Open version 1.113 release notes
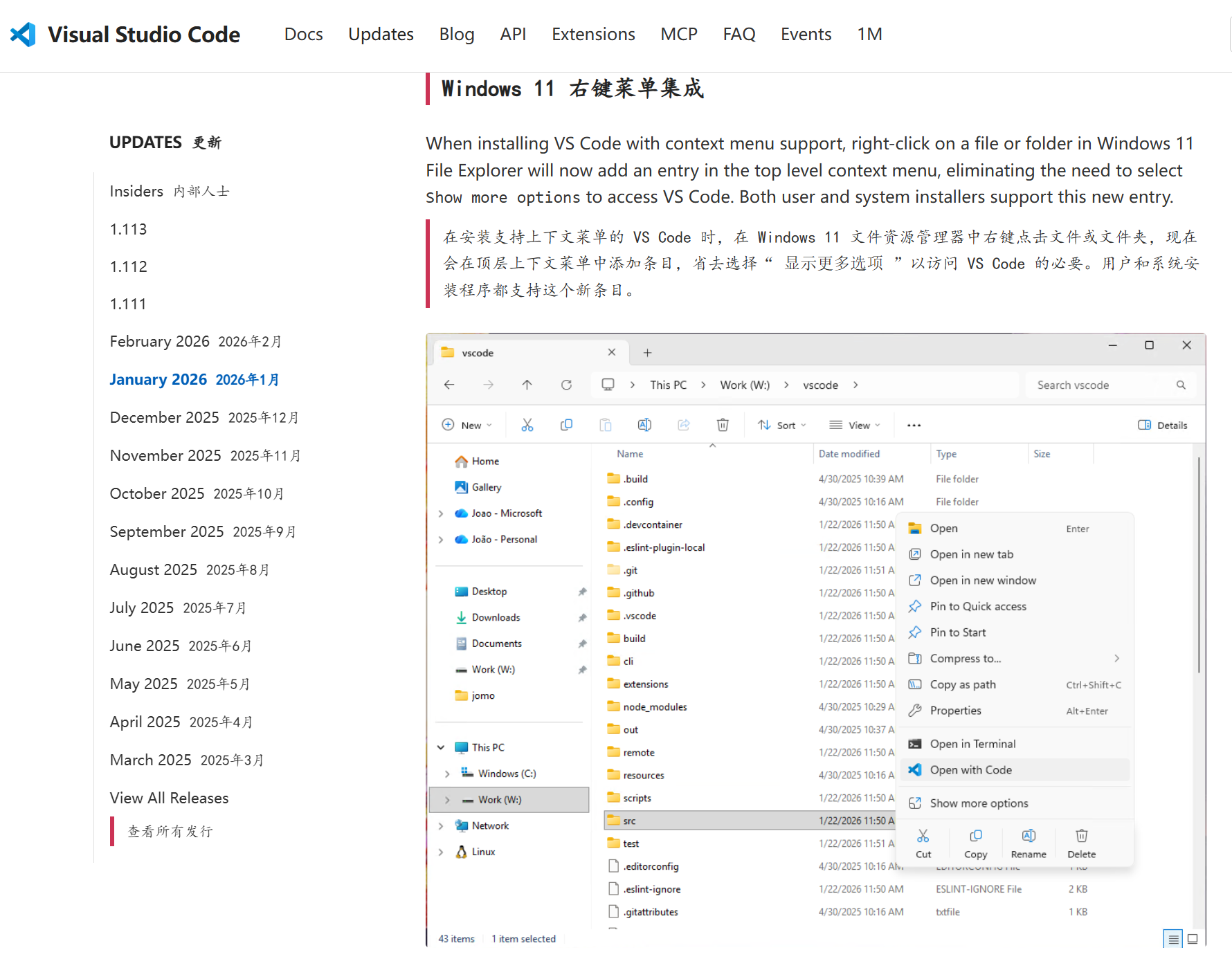This screenshot has height=968, width=1232. coord(128,229)
